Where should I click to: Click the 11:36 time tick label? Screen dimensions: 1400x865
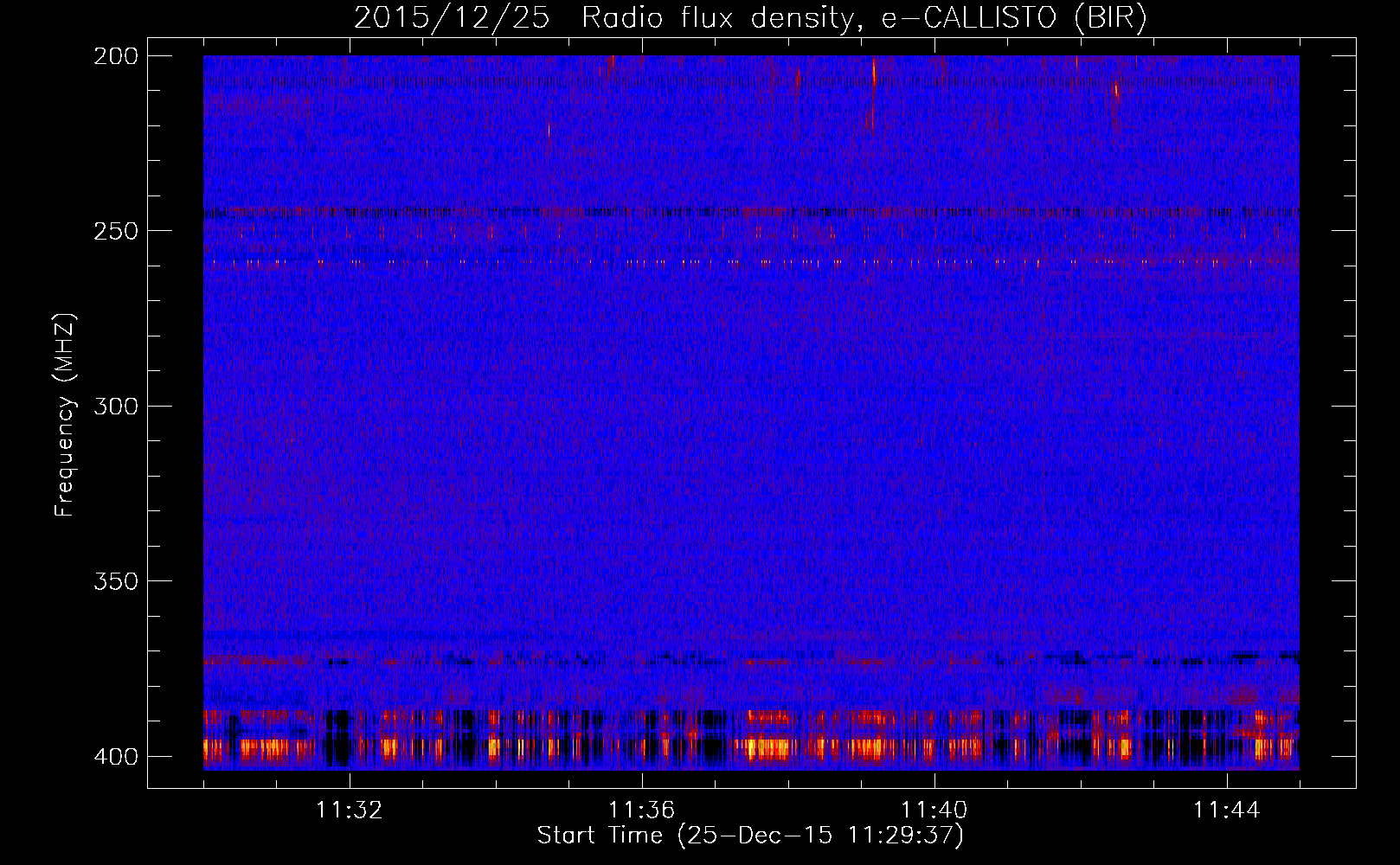pos(642,811)
